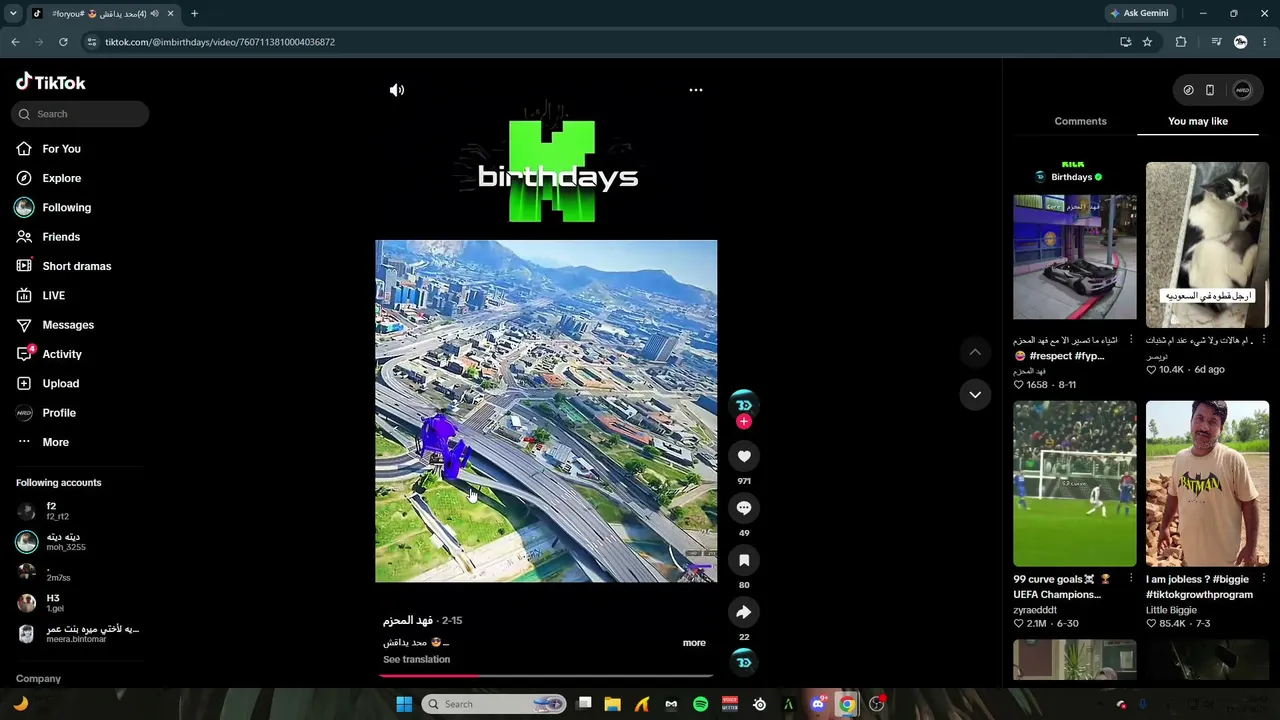Click the TikTok logo
The image size is (1280, 720).
(x=51, y=82)
